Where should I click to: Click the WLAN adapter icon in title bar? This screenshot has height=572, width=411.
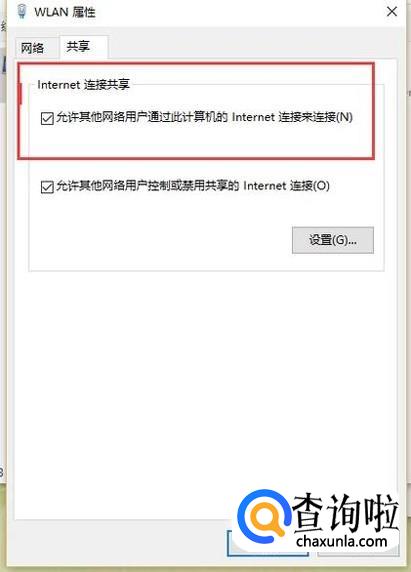(22, 11)
